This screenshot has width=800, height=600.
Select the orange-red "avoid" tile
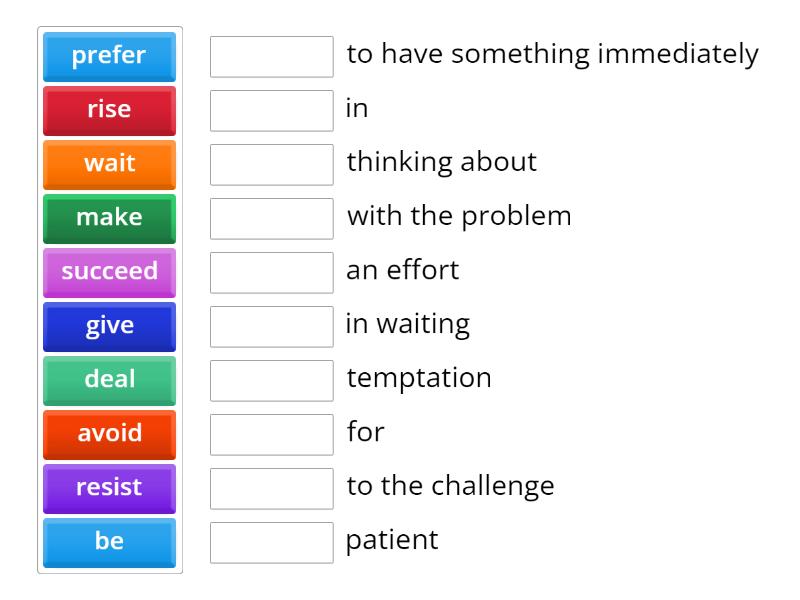[109, 434]
